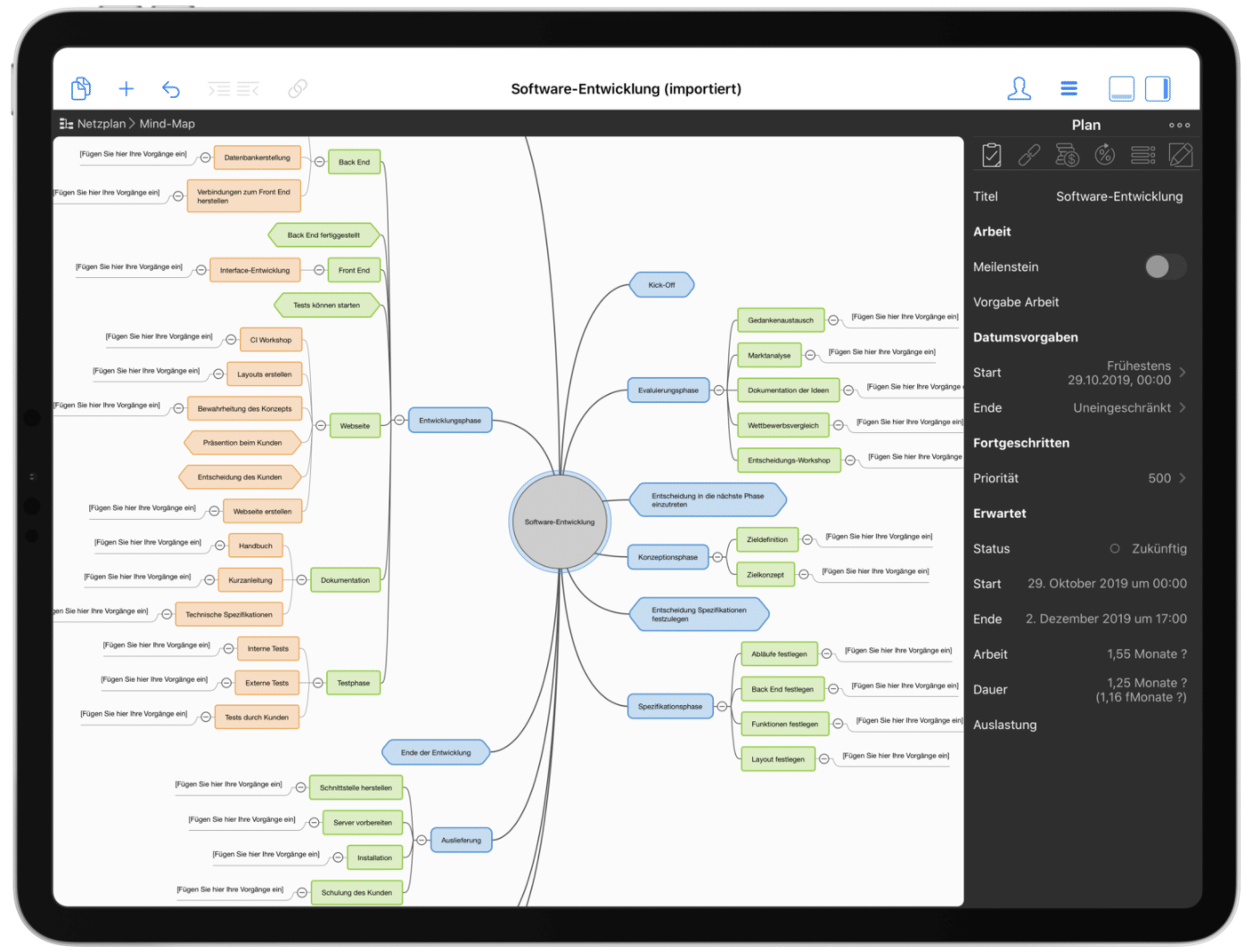Select the link inspector tab icon
The height and width of the screenshot is (952, 1253).
click(1029, 155)
